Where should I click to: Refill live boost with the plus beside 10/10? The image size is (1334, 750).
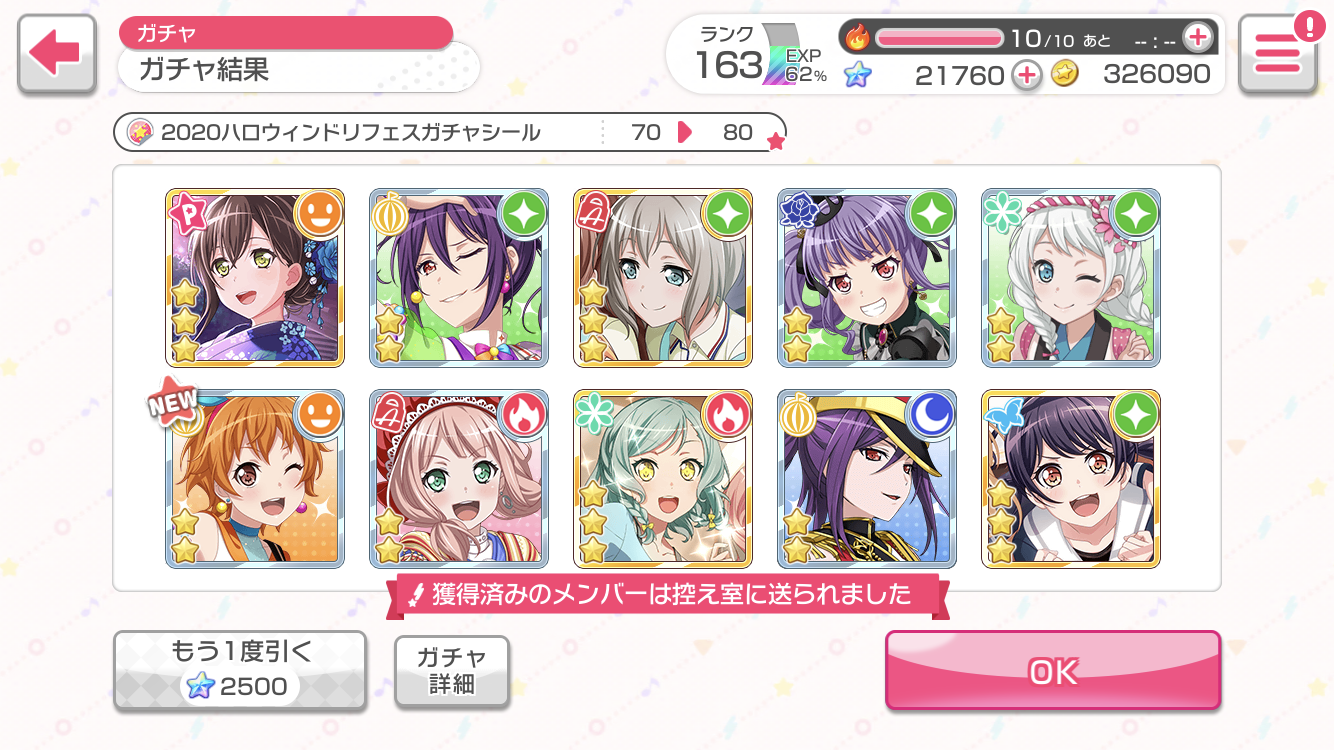(x=1197, y=38)
